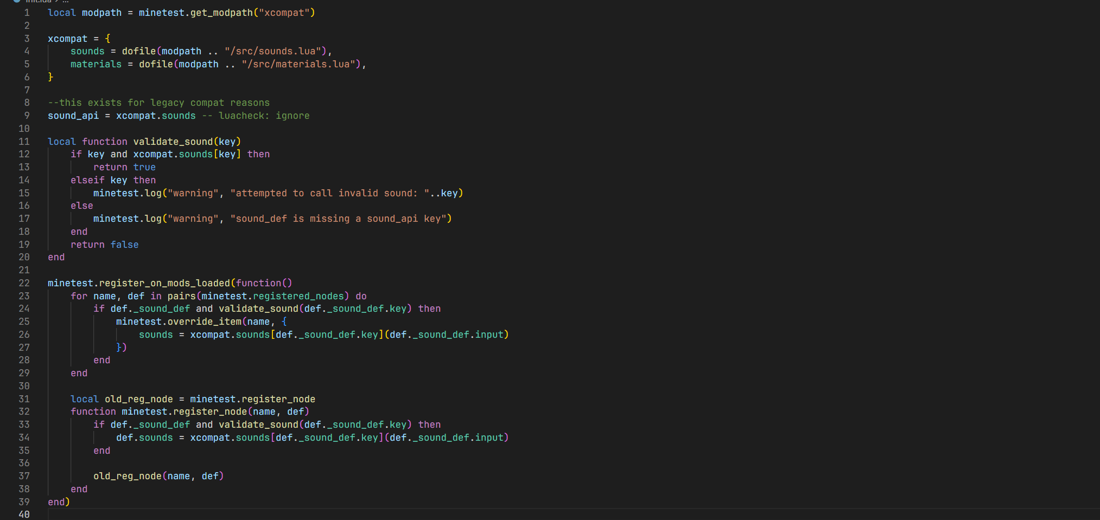Click the "-- luacheck: ignore" comment

coord(255,116)
